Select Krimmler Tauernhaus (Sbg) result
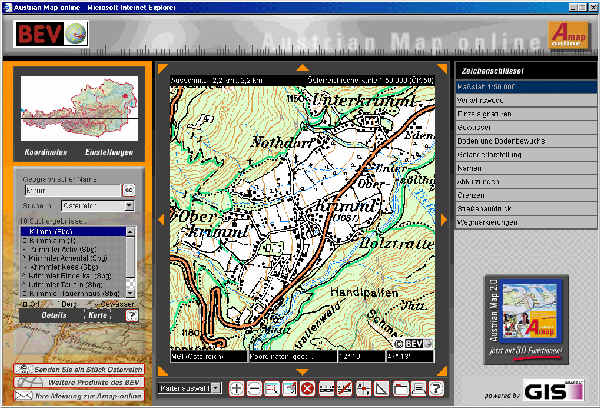 pyautogui.click(x=73, y=293)
